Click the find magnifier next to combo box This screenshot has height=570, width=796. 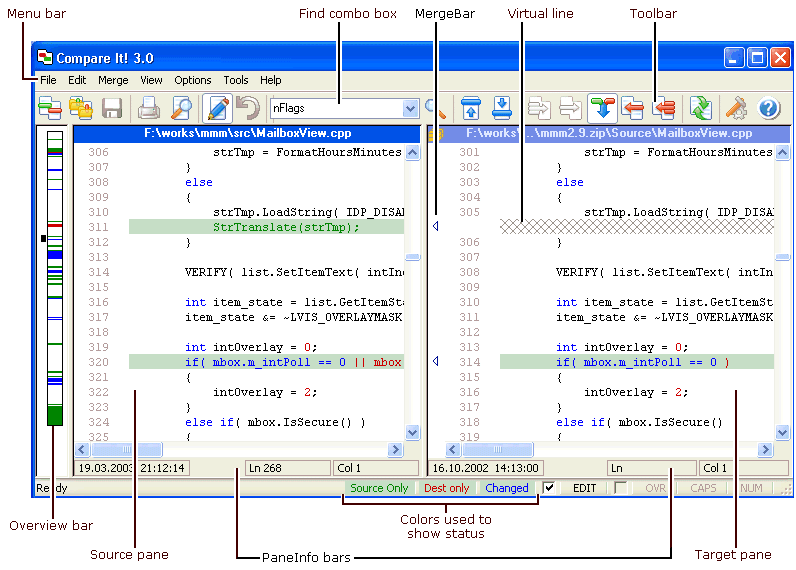point(435,108)
